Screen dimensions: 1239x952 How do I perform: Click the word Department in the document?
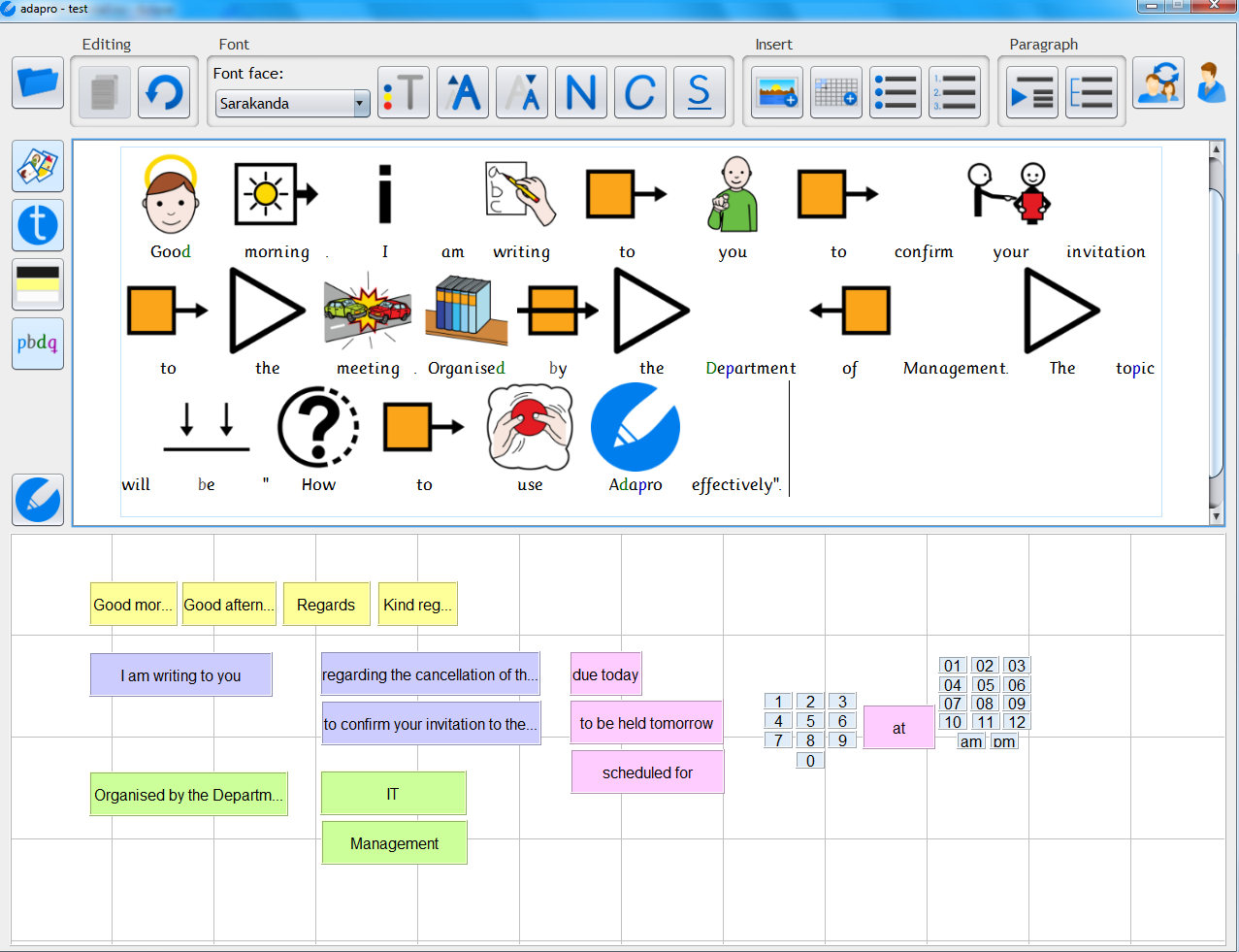pyautogui.click(x=750, y=369)
